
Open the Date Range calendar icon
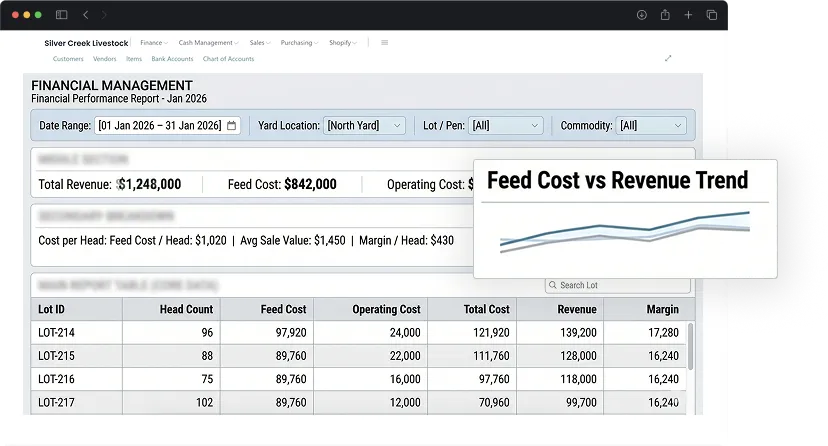(231, 126)
